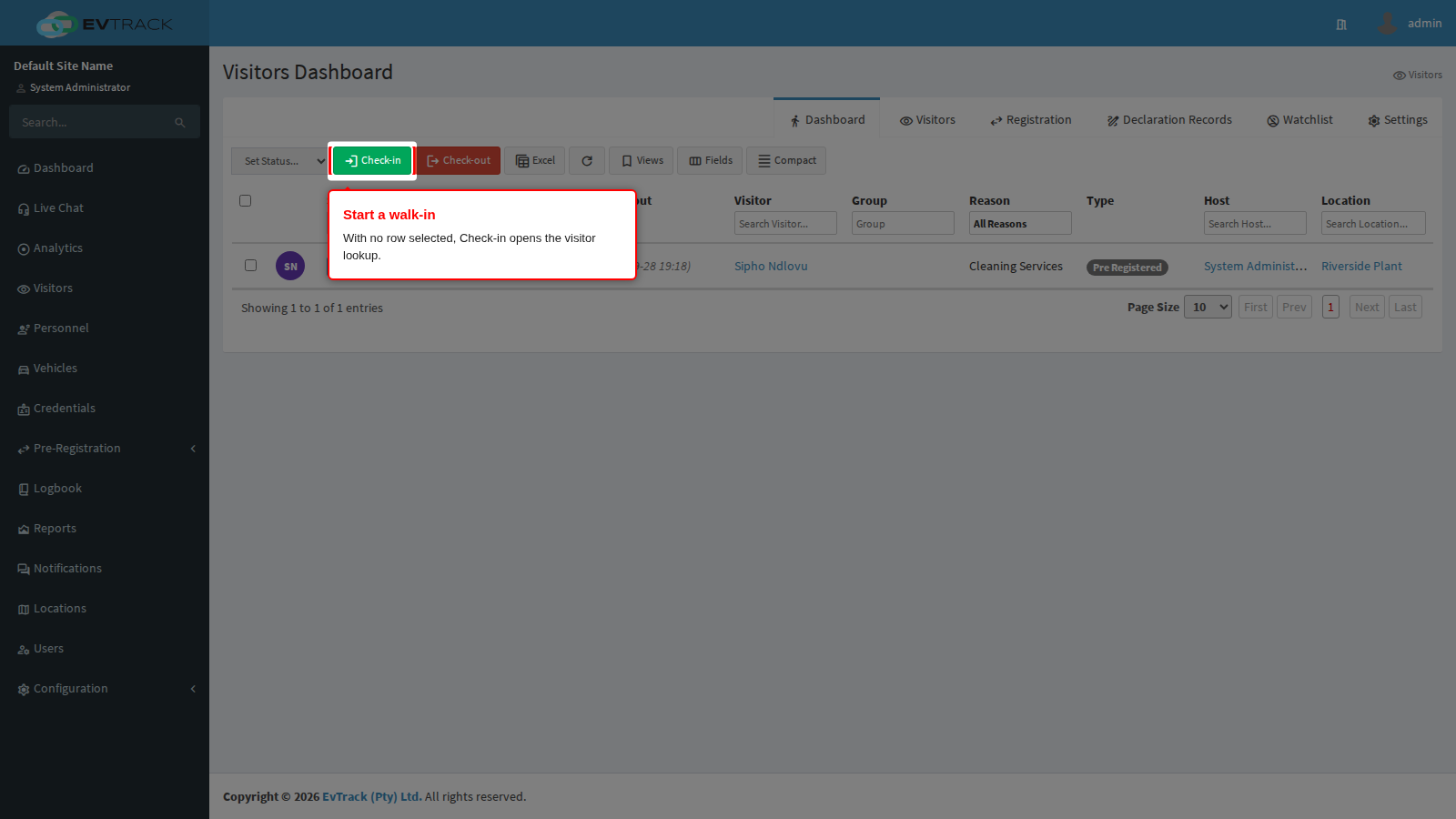Image resolution: width=1456 pixels, height=819 pixels.
Task: Open the building icon in top bar
Action: (x=1341, y=25)
